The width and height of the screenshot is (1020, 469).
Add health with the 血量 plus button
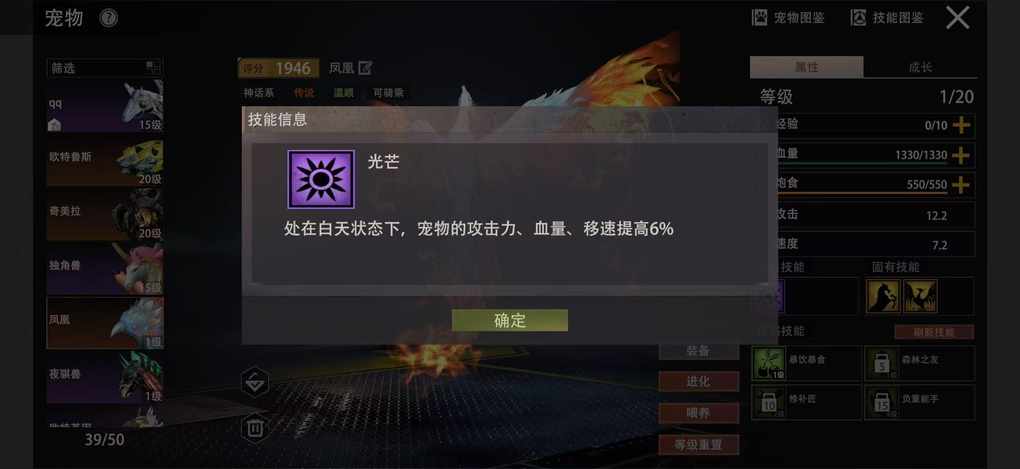(961, 155)
